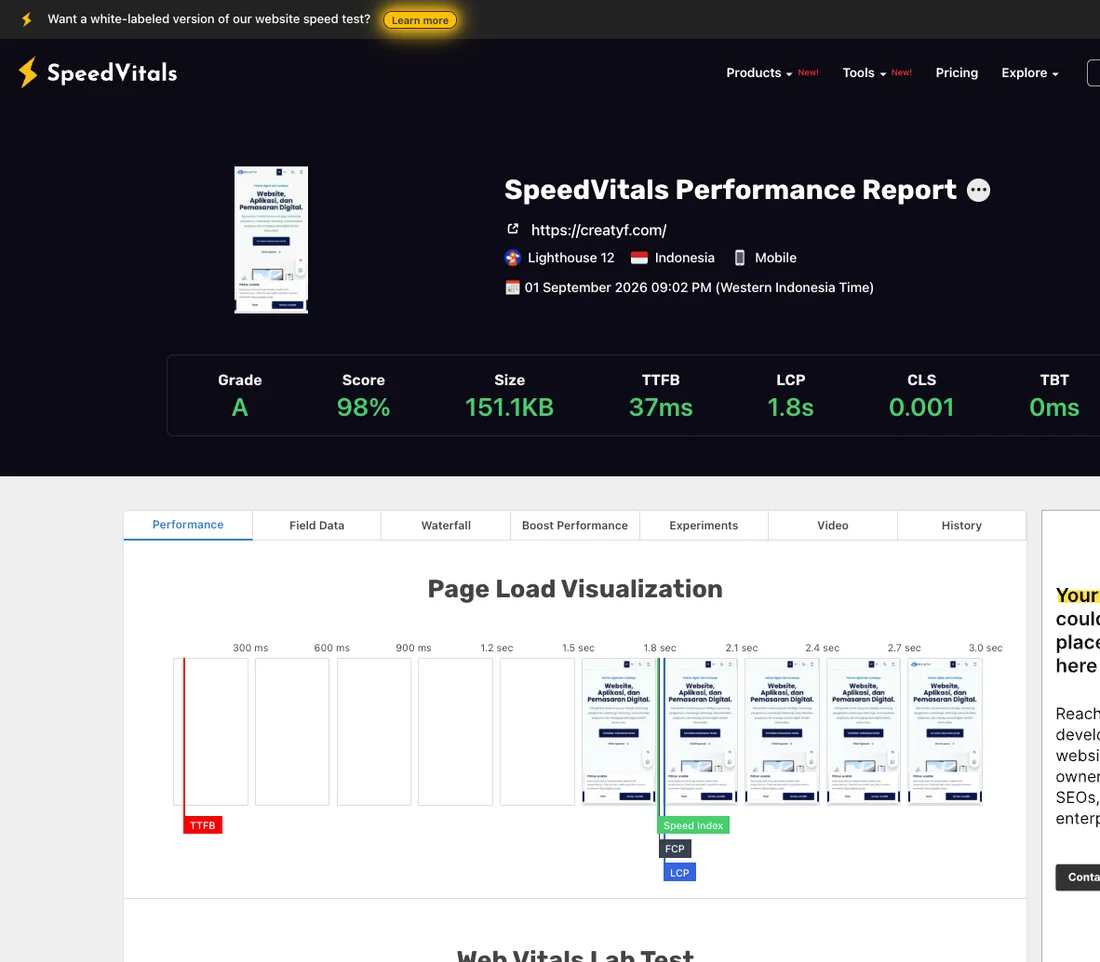Click the SpeedVitals wordmark

pyautogui.click(x=112, y=73)
